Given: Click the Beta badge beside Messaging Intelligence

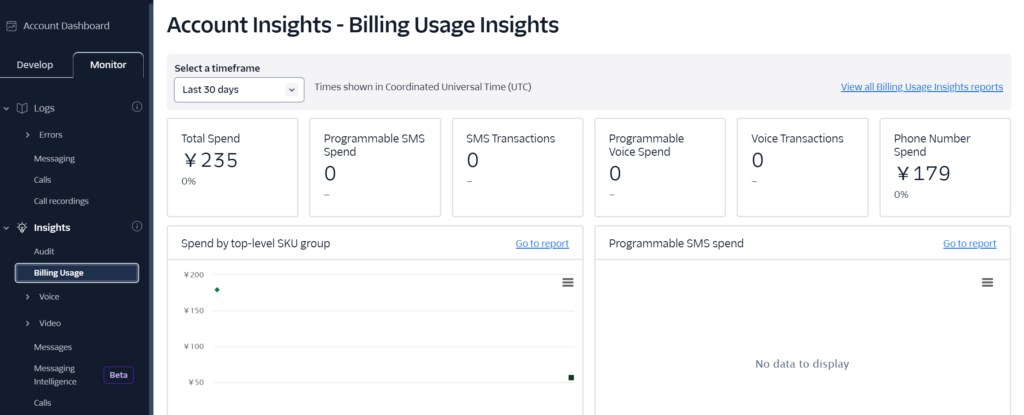Looking at the screenshot, I should (x=118, y=375).
